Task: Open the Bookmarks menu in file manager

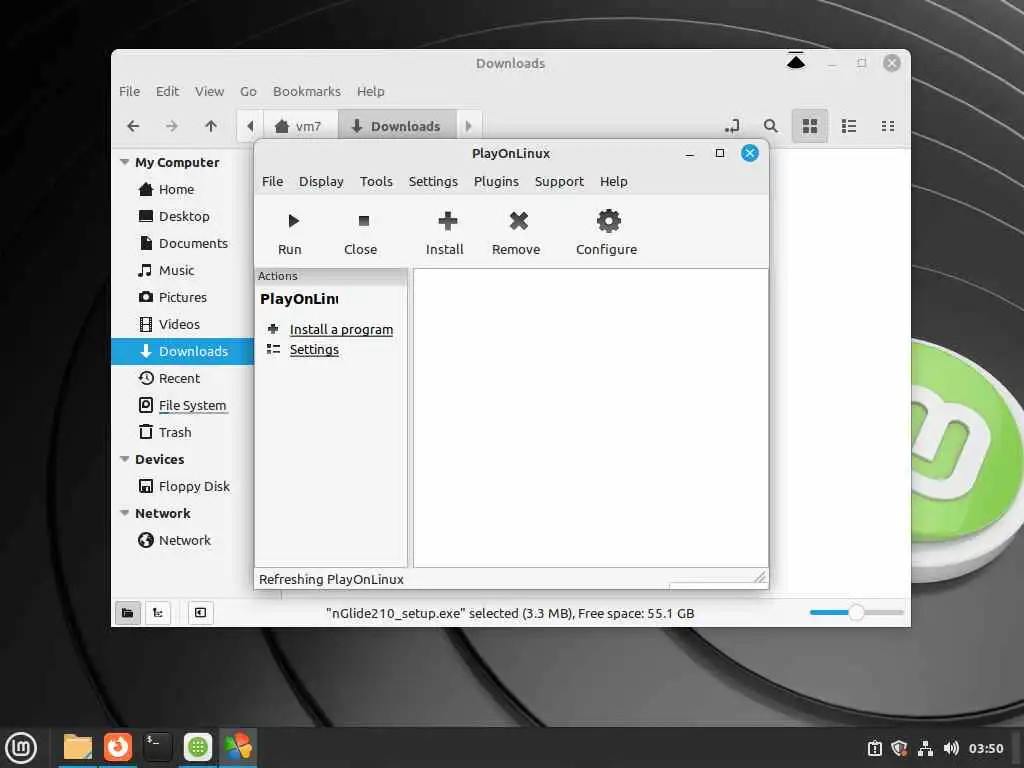Action: pos(306,91)
